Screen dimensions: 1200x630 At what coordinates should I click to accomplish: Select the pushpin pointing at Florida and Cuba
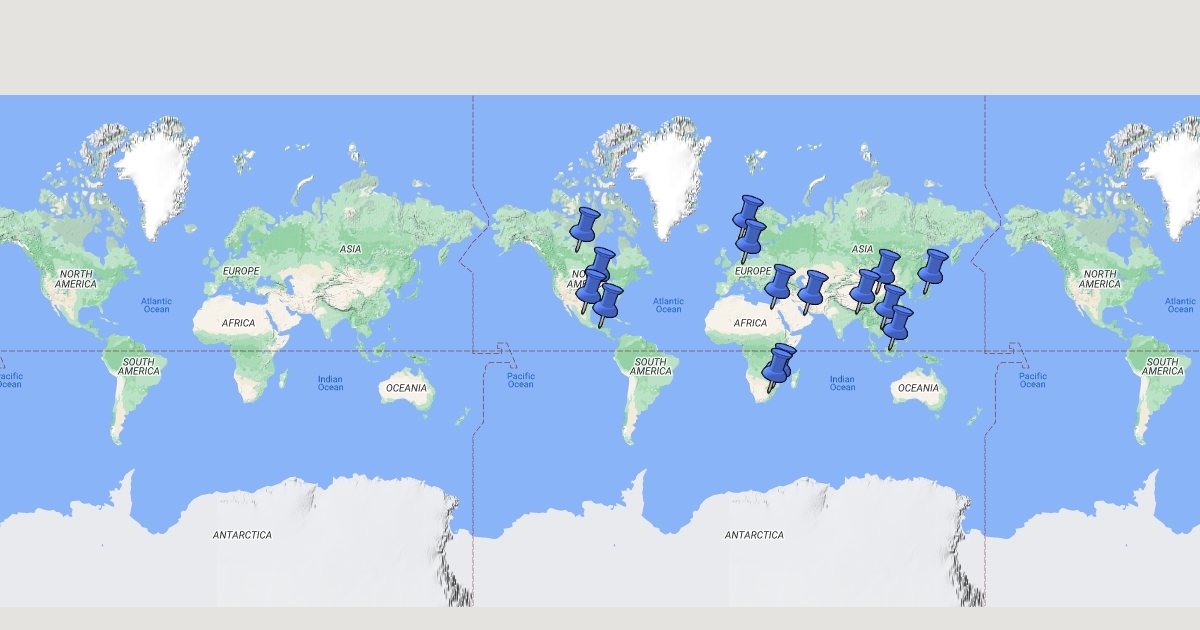tap(606, 305)
